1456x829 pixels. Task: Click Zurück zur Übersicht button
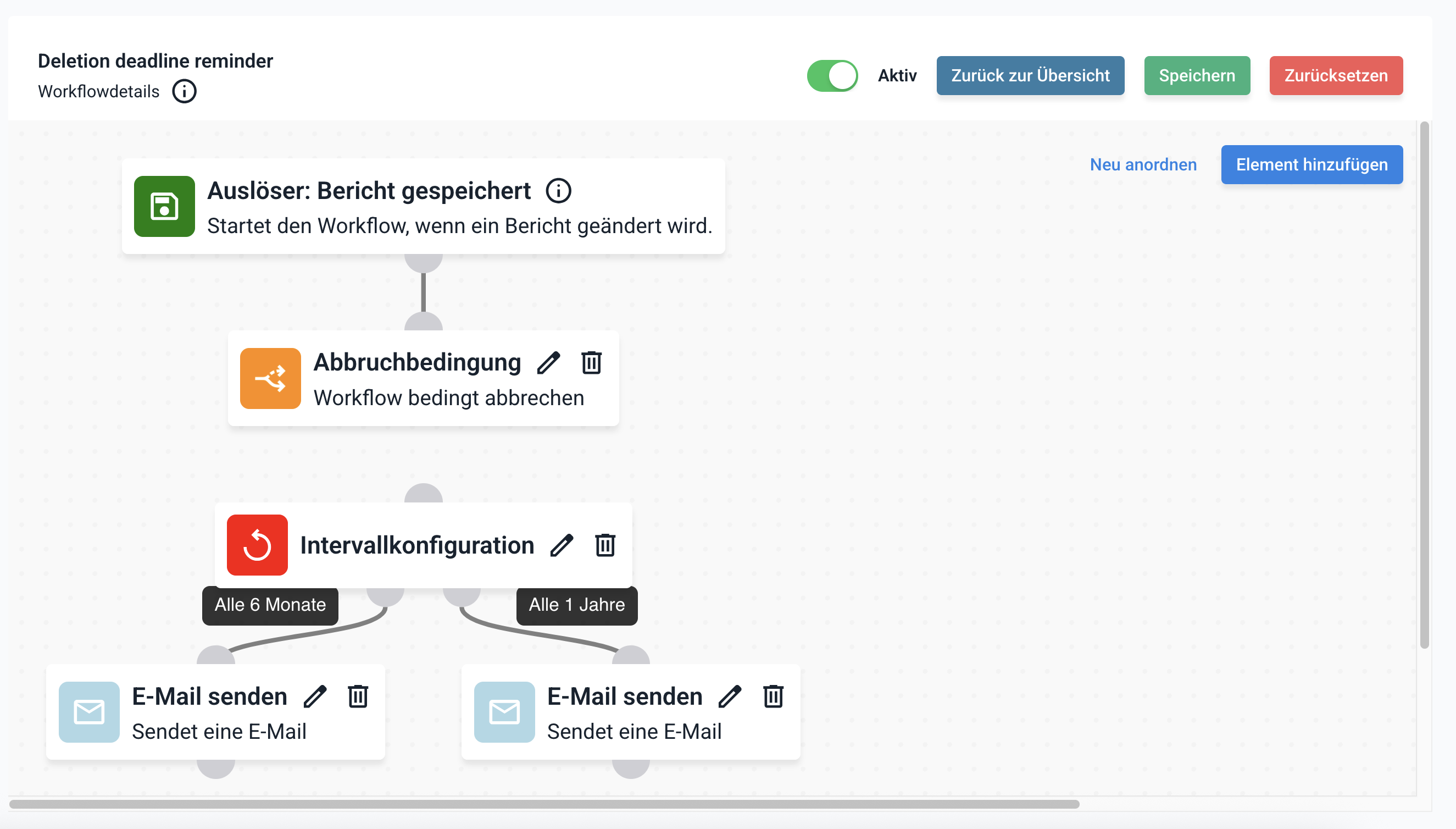(x=1030, y=76)
